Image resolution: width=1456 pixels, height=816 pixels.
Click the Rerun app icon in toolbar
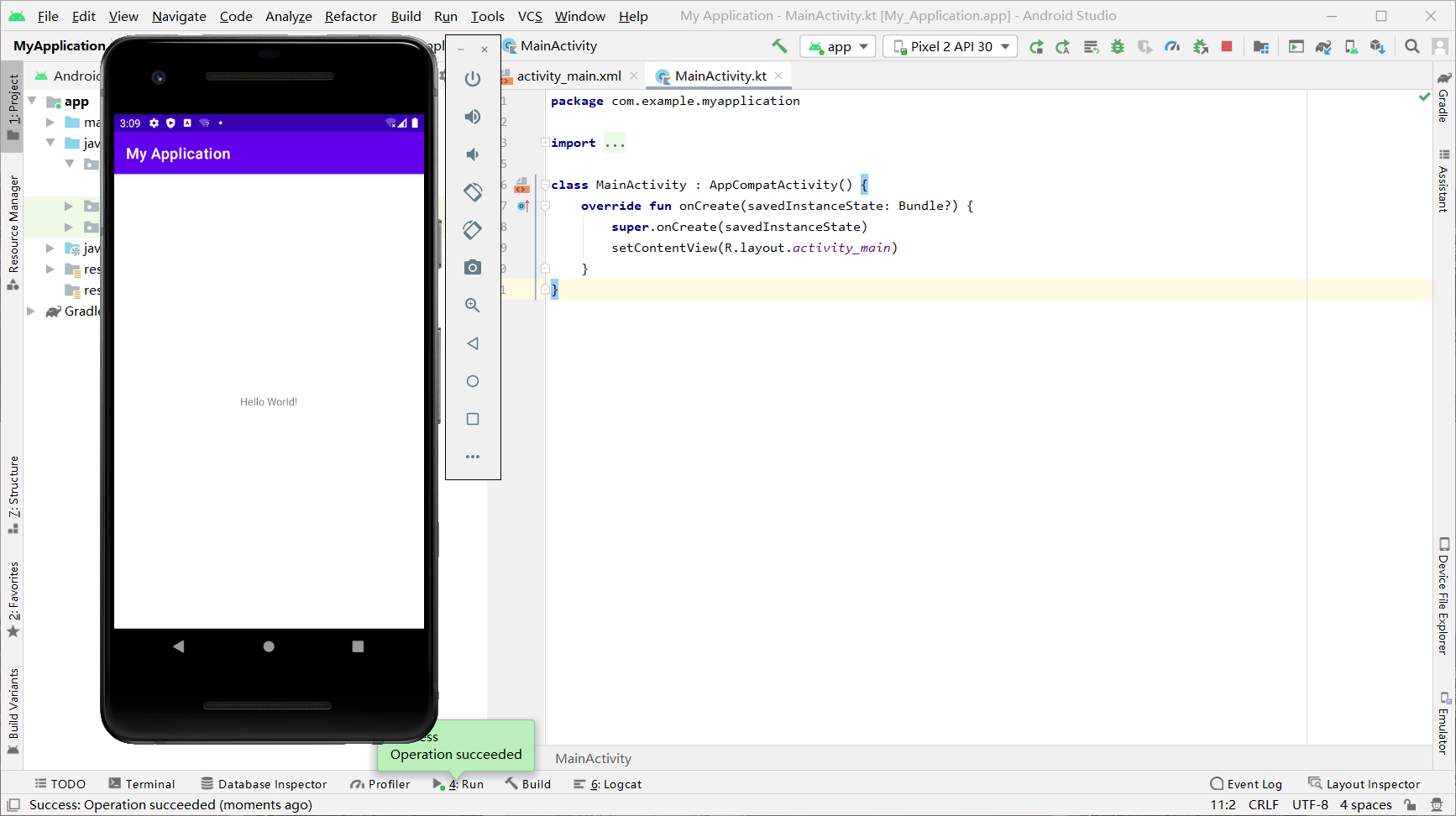[x=1036, y=46]
